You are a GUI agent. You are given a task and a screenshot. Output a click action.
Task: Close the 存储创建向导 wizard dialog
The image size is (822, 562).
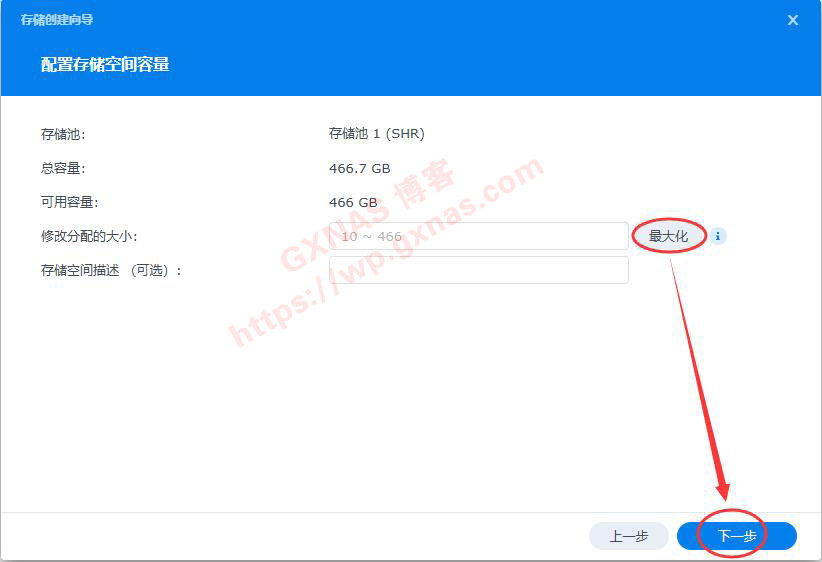point(793,20)
